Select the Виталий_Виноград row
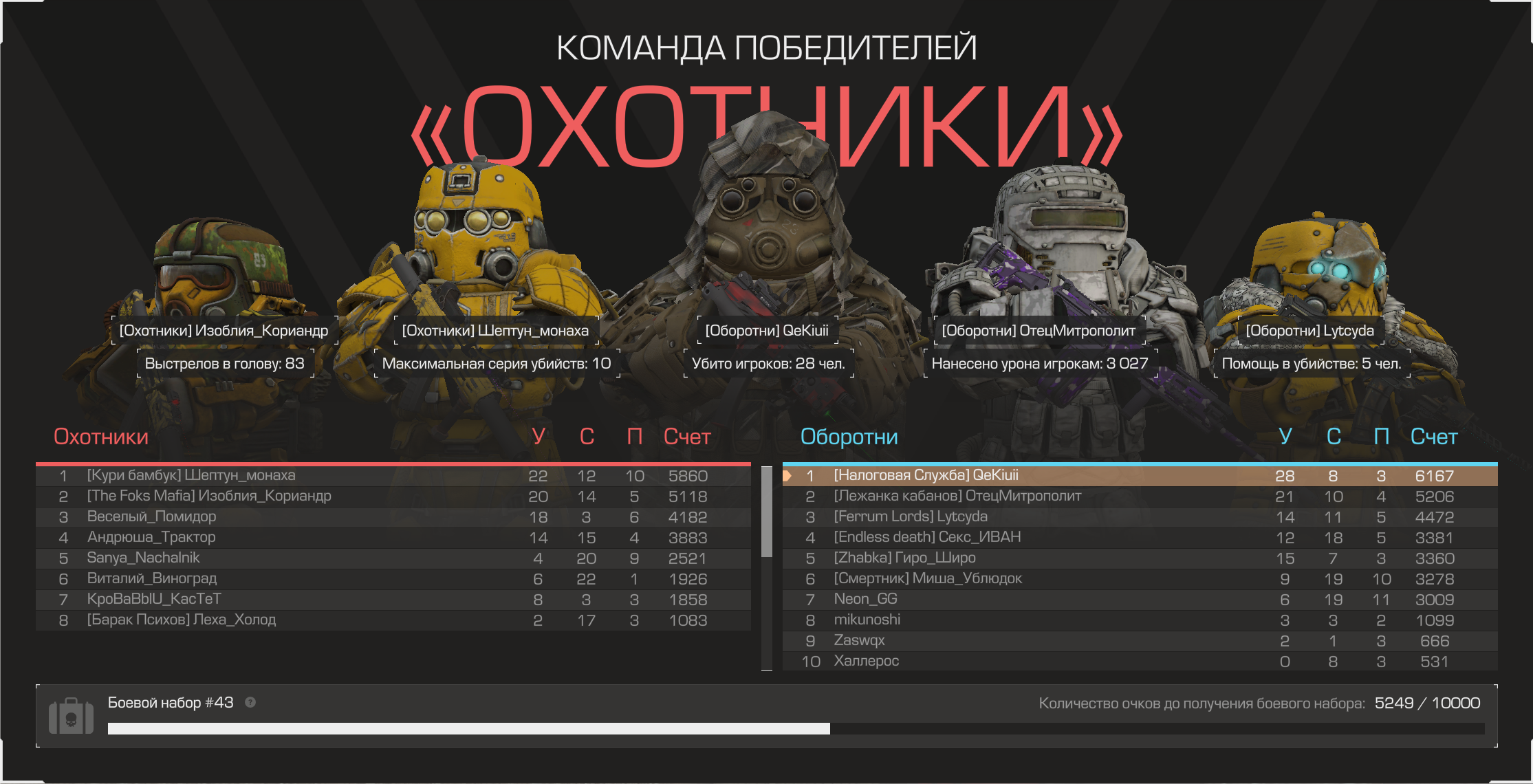 393,579
